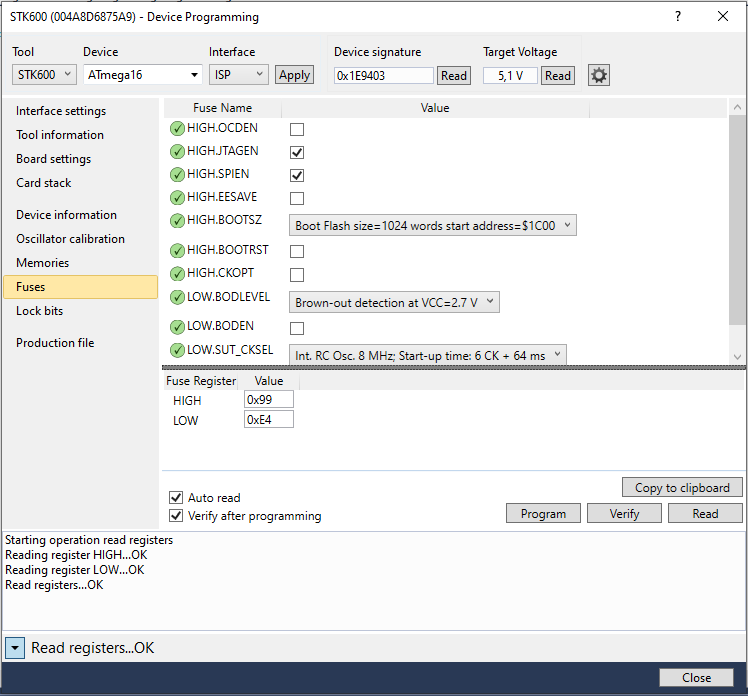Click the fuse list scroll down arrow
The width and height of the screenshot is (748, 696).
pyautogui.click(x=737, y=357)
